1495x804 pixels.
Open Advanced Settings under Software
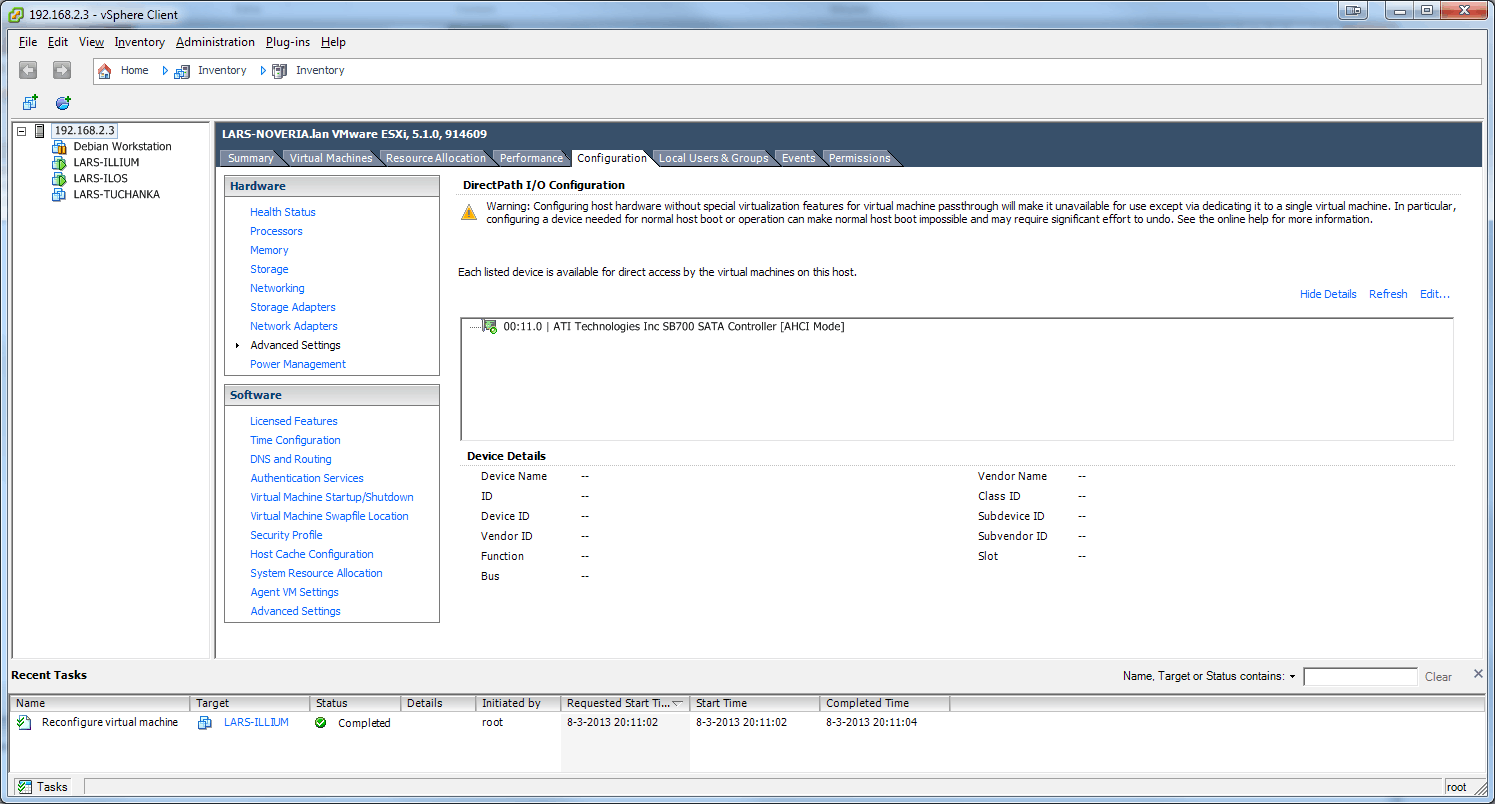click(295, 611)
